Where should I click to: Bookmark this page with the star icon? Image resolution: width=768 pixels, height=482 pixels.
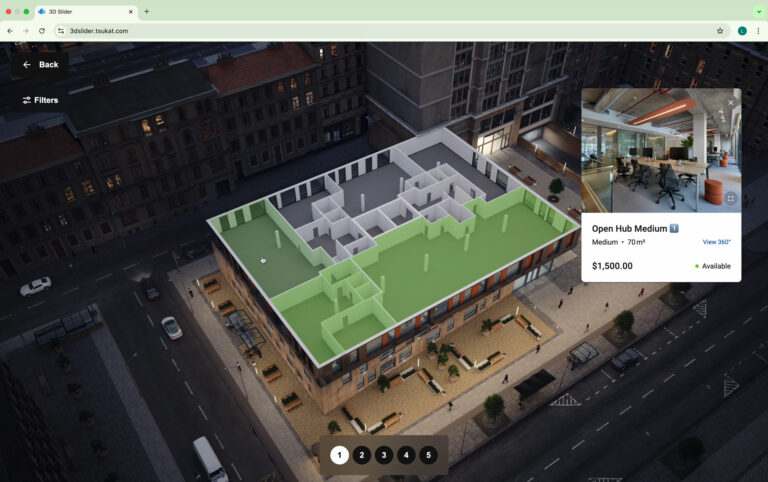720,31
